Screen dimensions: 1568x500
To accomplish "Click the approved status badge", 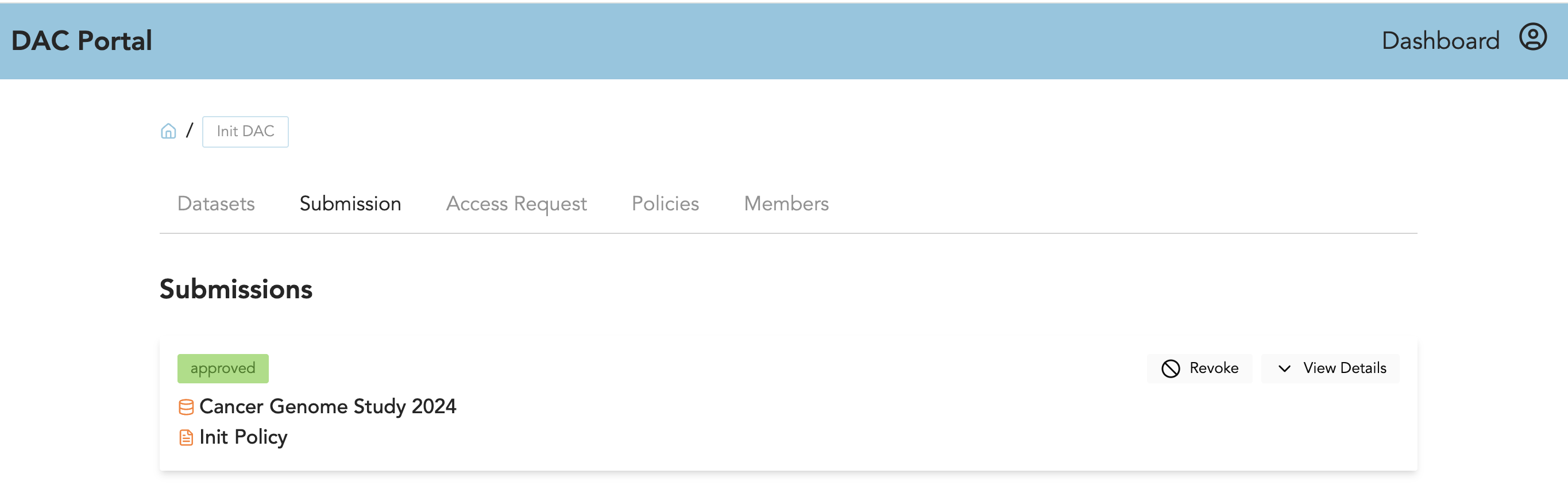I will pos(223,368).
